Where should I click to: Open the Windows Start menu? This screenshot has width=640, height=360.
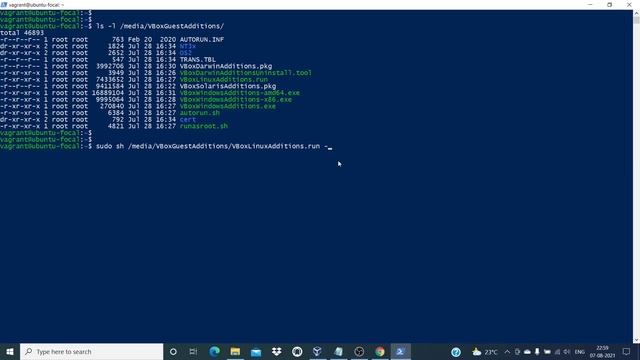click(10, 351)
